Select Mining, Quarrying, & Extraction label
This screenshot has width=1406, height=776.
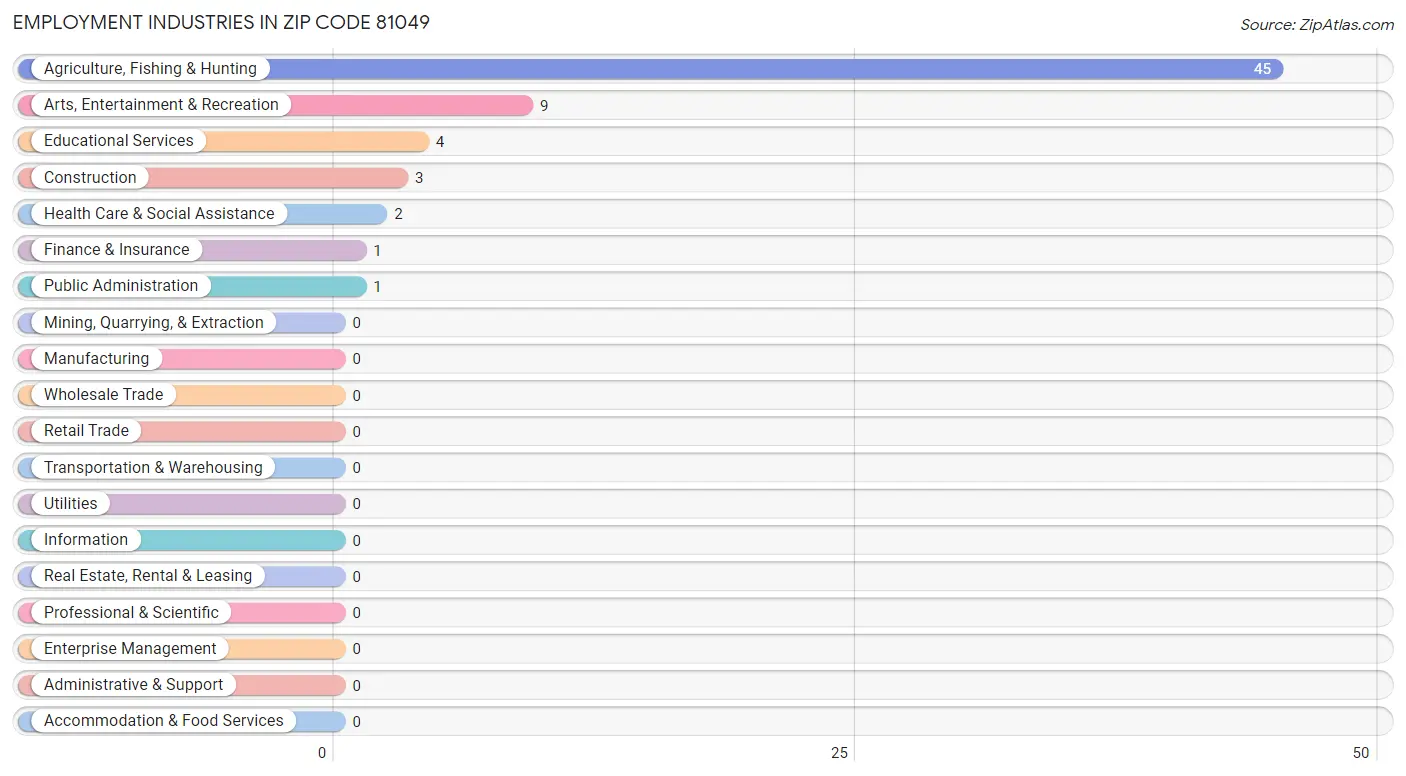154,323
